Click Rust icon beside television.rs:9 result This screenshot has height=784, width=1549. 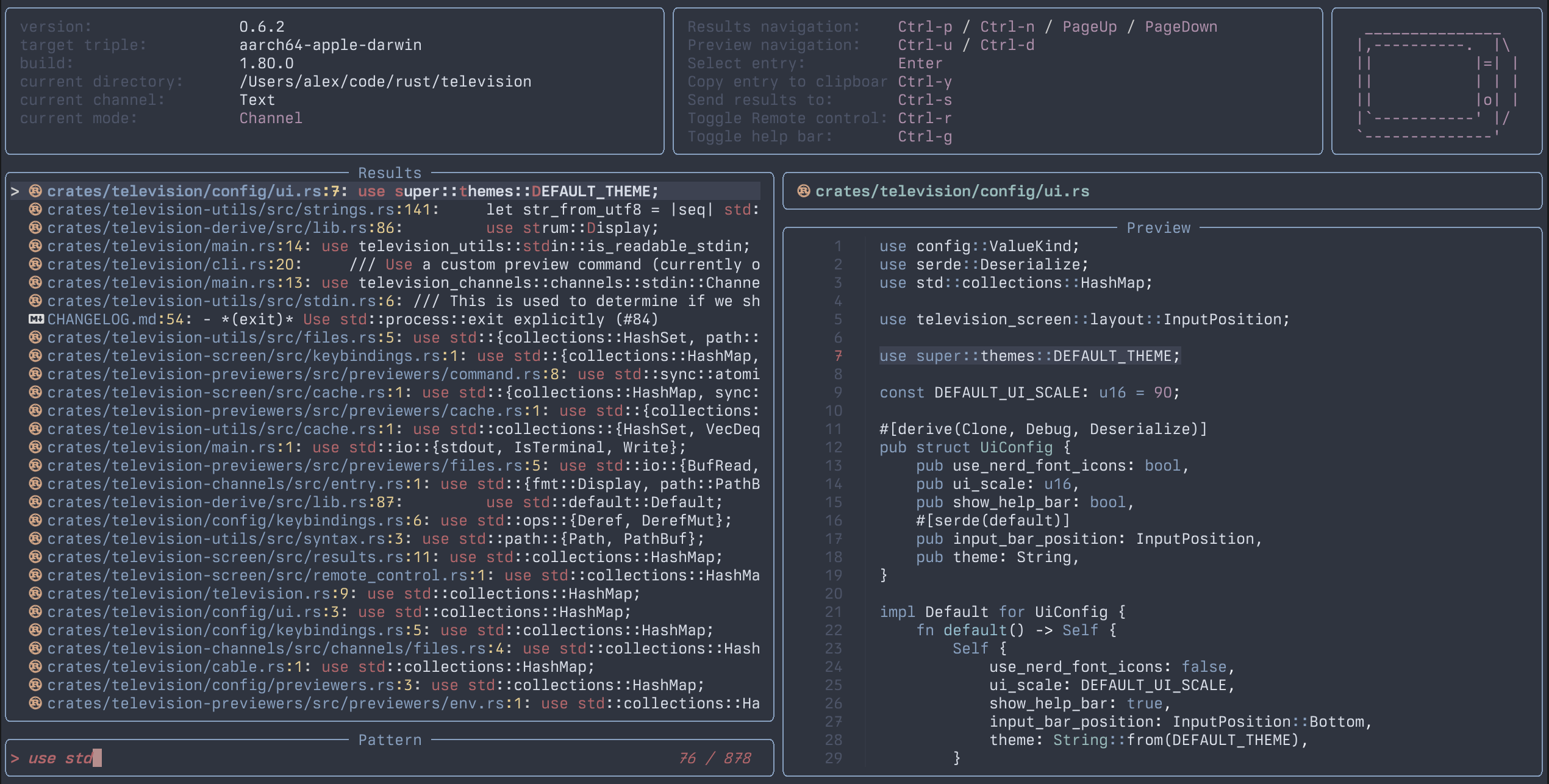tap(35, 594)
